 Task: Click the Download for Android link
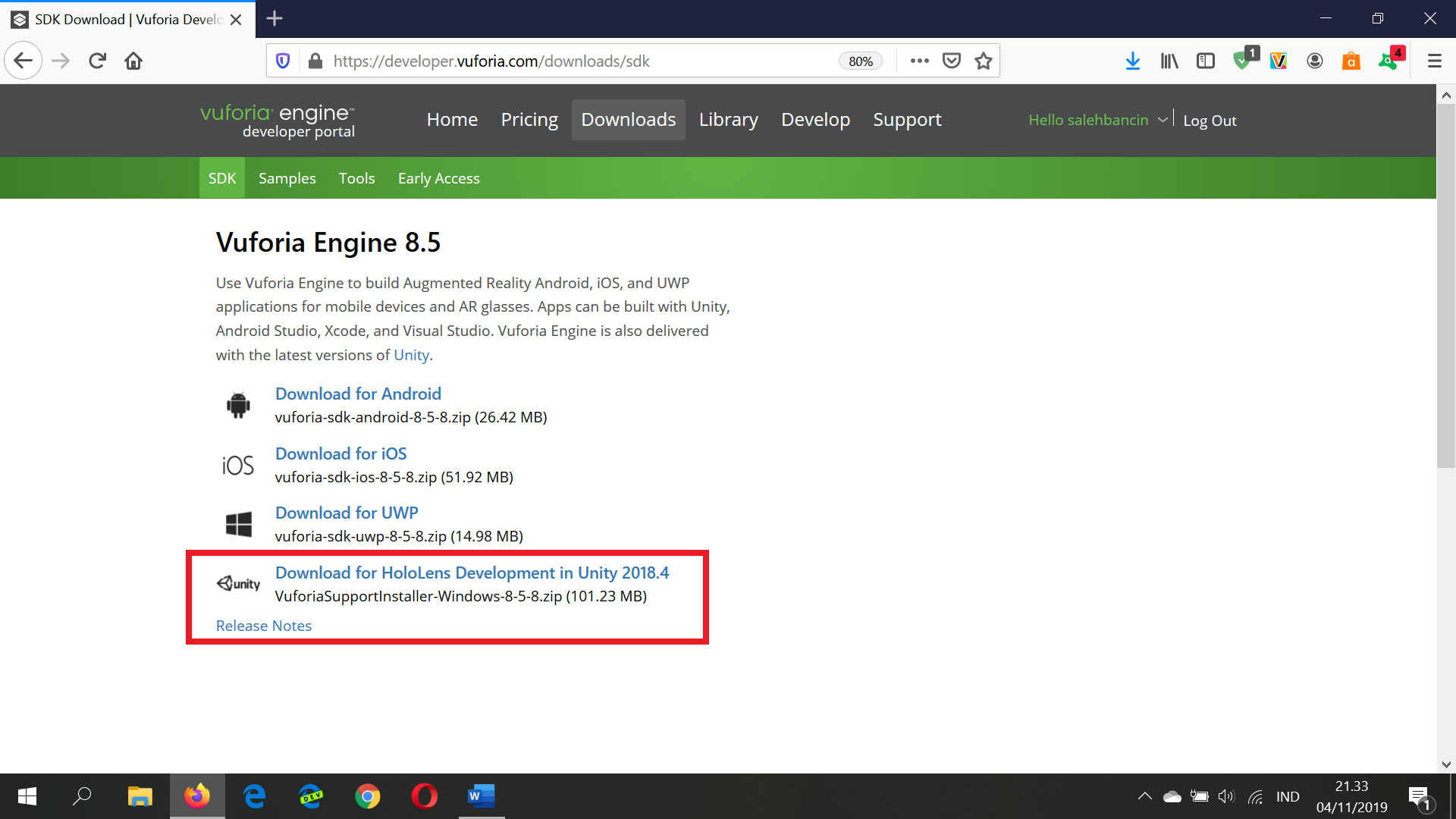coord(358,394)
